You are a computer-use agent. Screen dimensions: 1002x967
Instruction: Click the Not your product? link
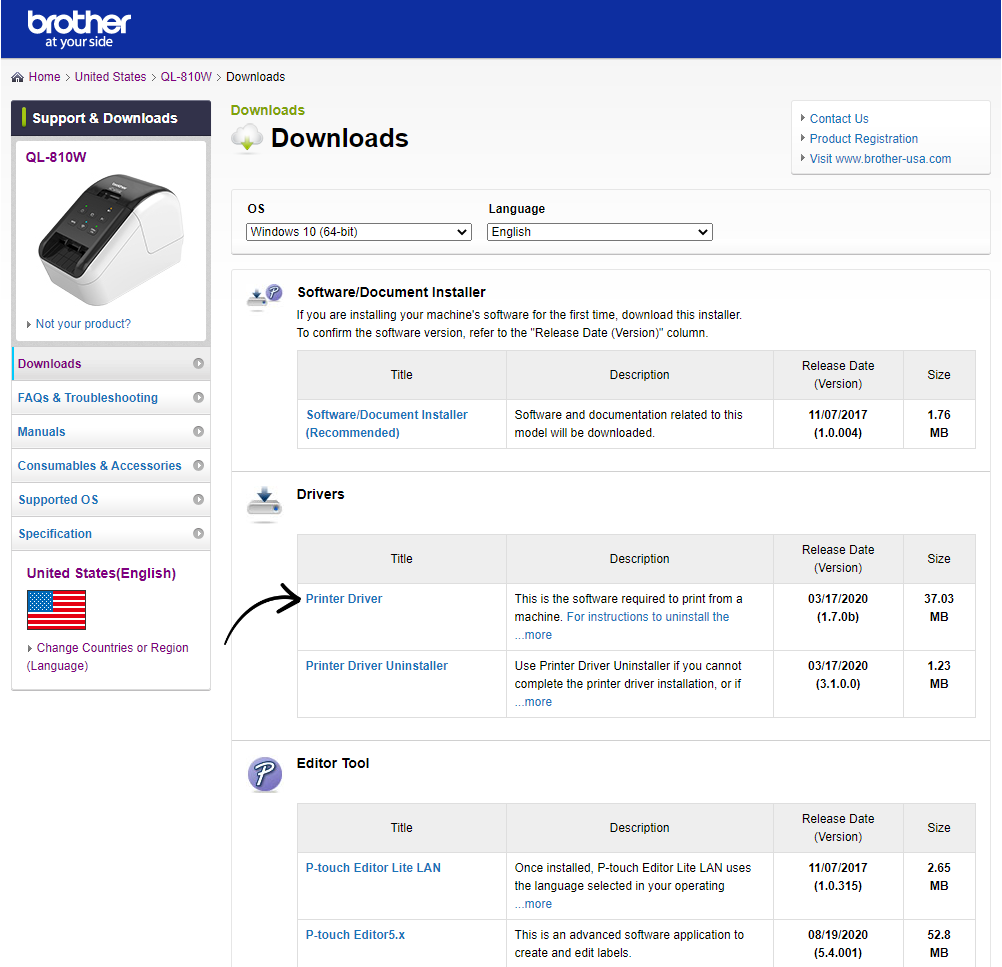(x=83, y=323)
